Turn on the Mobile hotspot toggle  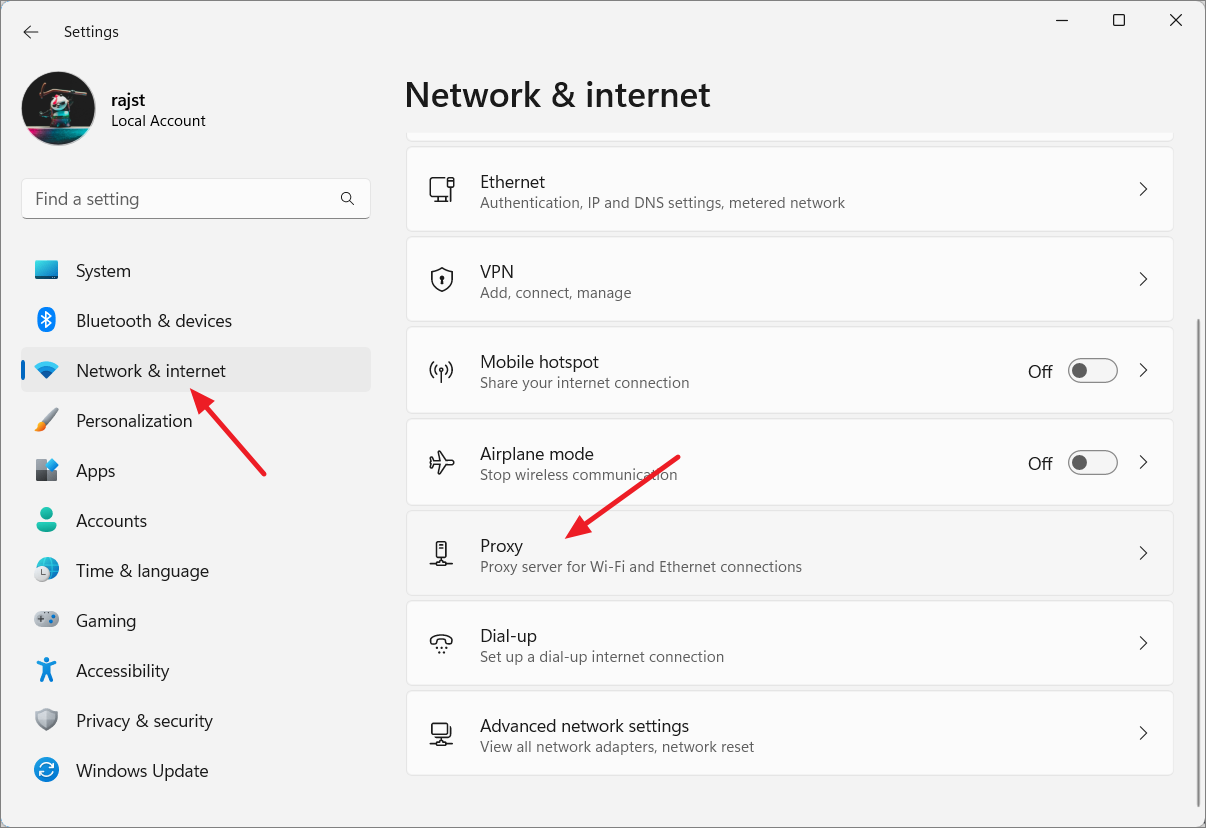tap(1092, 371)
